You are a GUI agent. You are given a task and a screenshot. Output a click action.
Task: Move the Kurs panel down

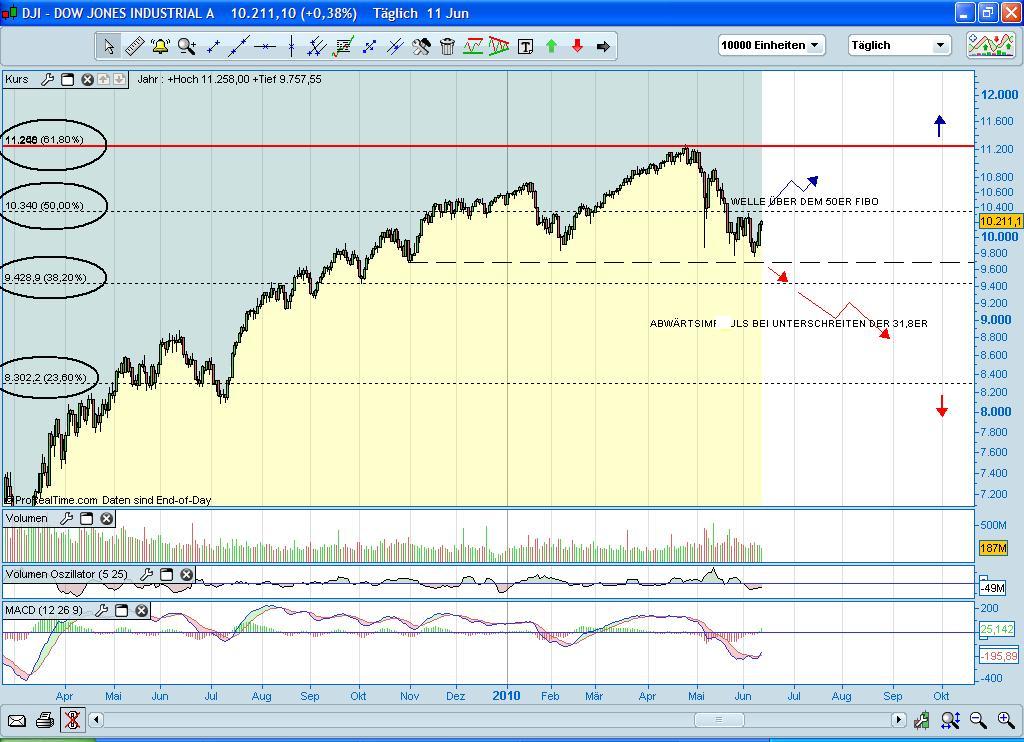(x=119, y=80)
